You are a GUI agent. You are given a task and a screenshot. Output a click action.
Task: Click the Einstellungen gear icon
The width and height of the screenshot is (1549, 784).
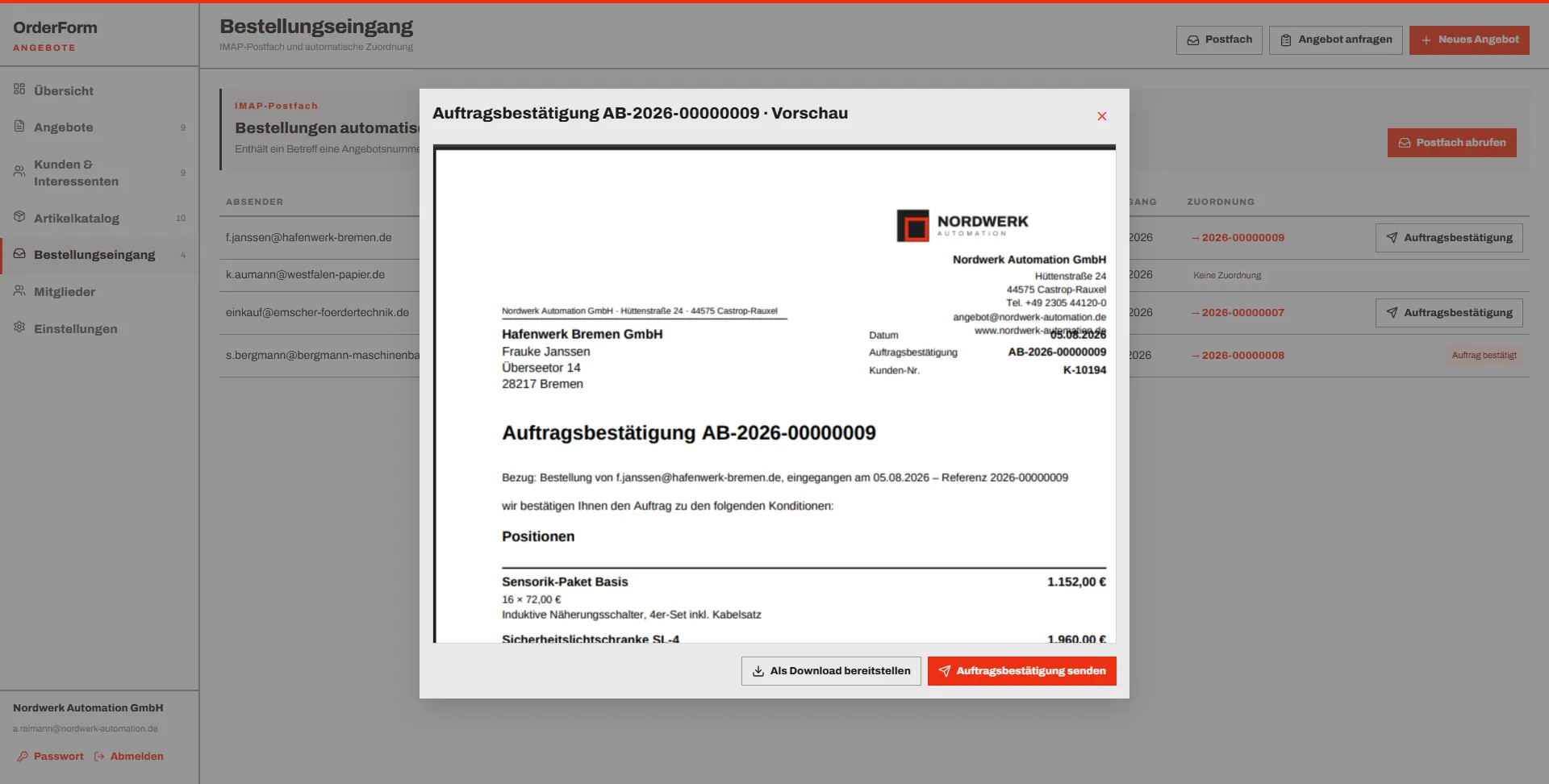pyautogui.click(x=19, y=328)
